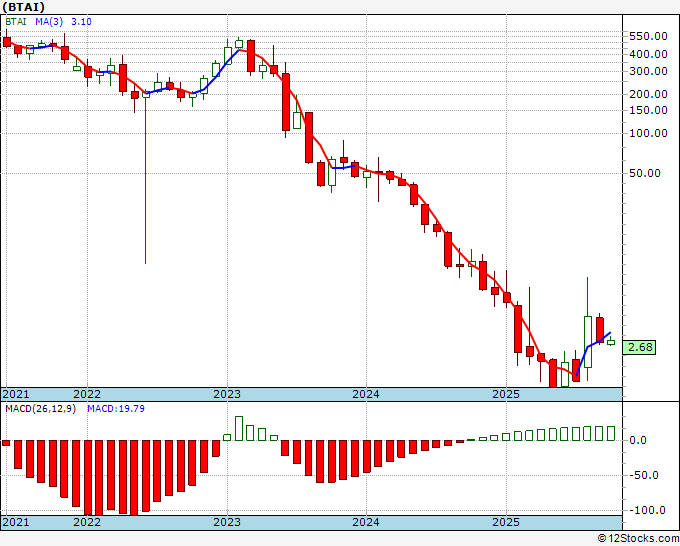Screen dimensions: 680x546
Task: Click the (BTAI) chart title
Action: 23,7
